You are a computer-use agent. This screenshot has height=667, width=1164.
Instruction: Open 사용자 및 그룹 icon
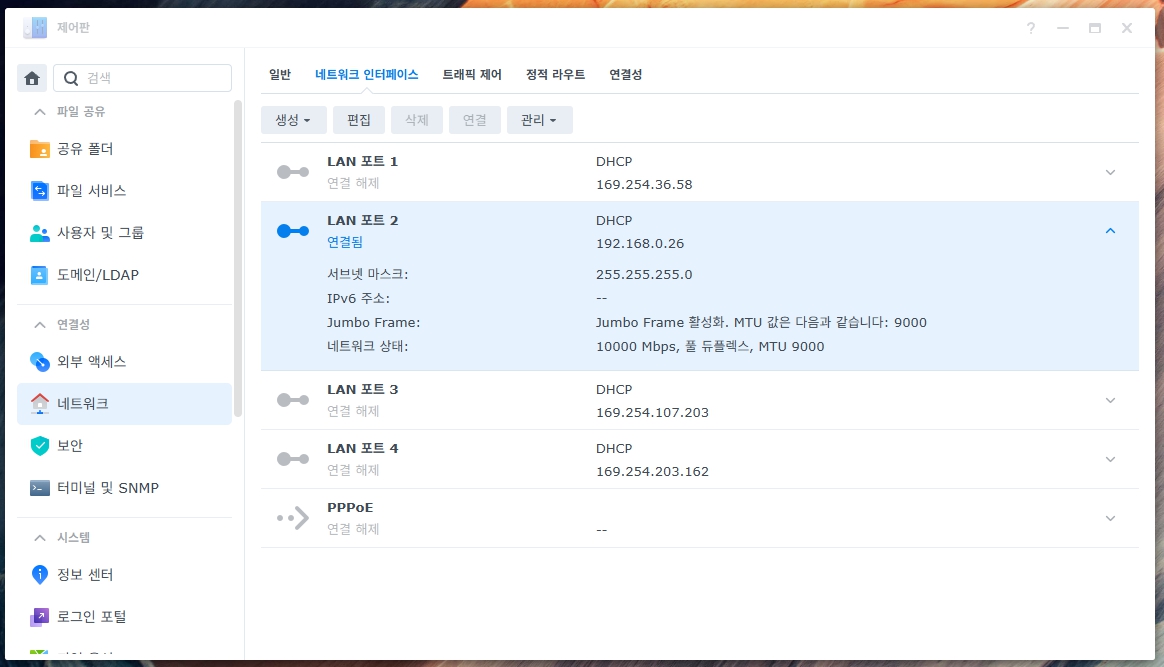(40, 233)
